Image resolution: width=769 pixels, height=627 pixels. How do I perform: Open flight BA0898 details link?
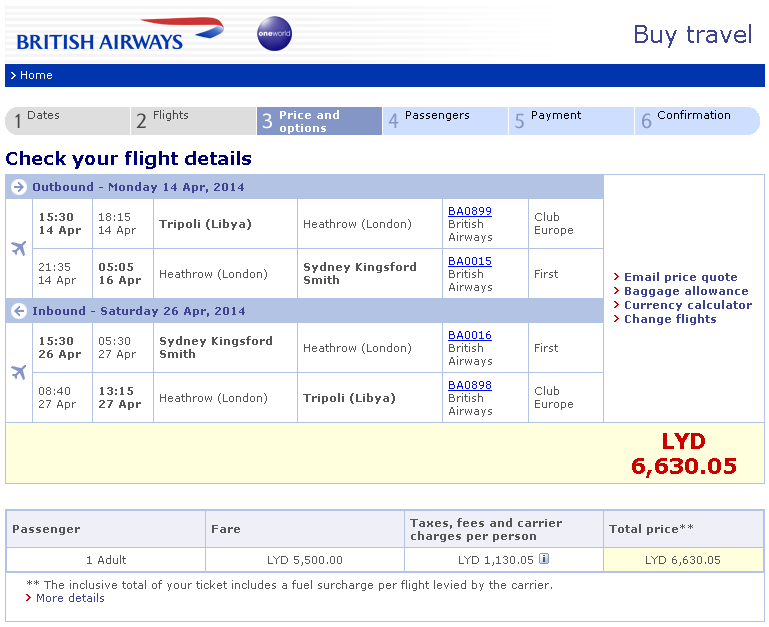469,385
